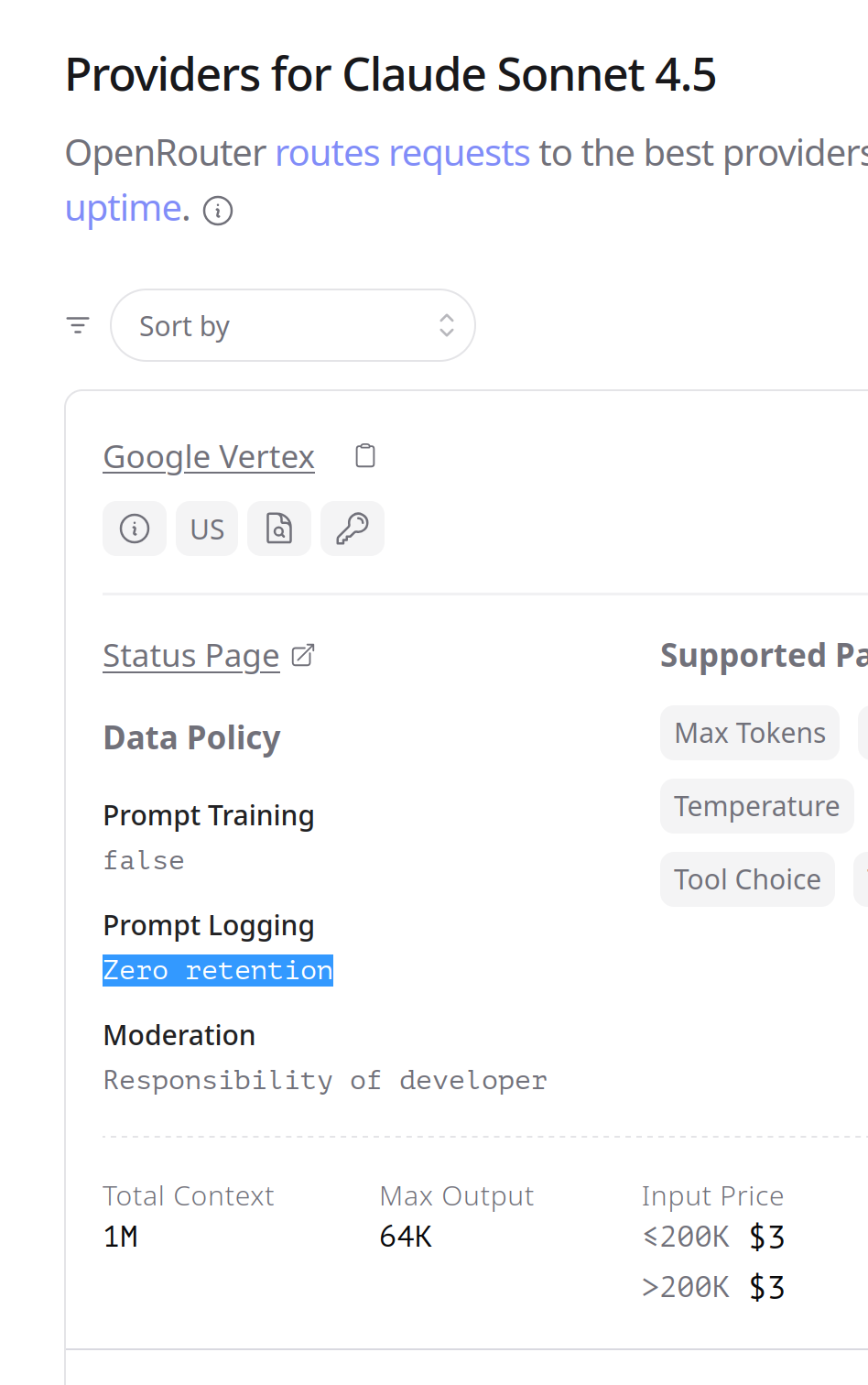Screen dimensions: 868x1385
Task: Click the Sort by chevron arrows
Action: pyautogui.click(x=447, y=325)
